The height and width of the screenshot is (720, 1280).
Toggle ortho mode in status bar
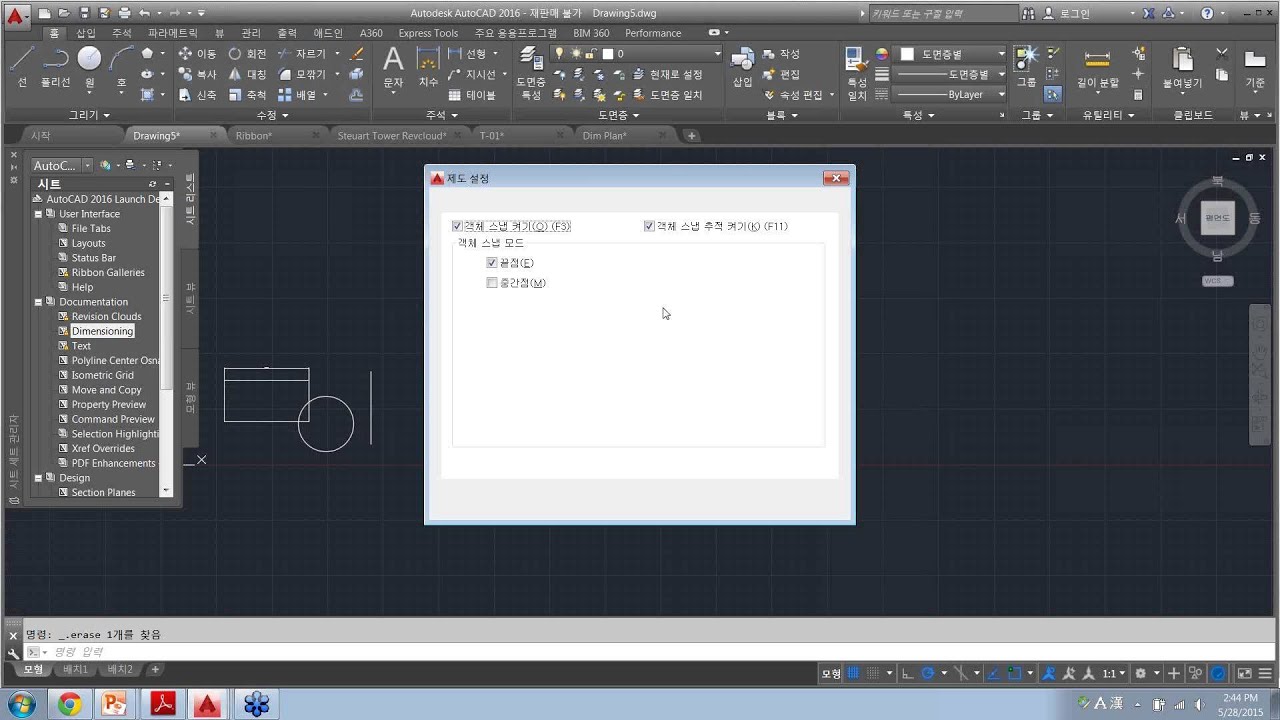[907, 673]
